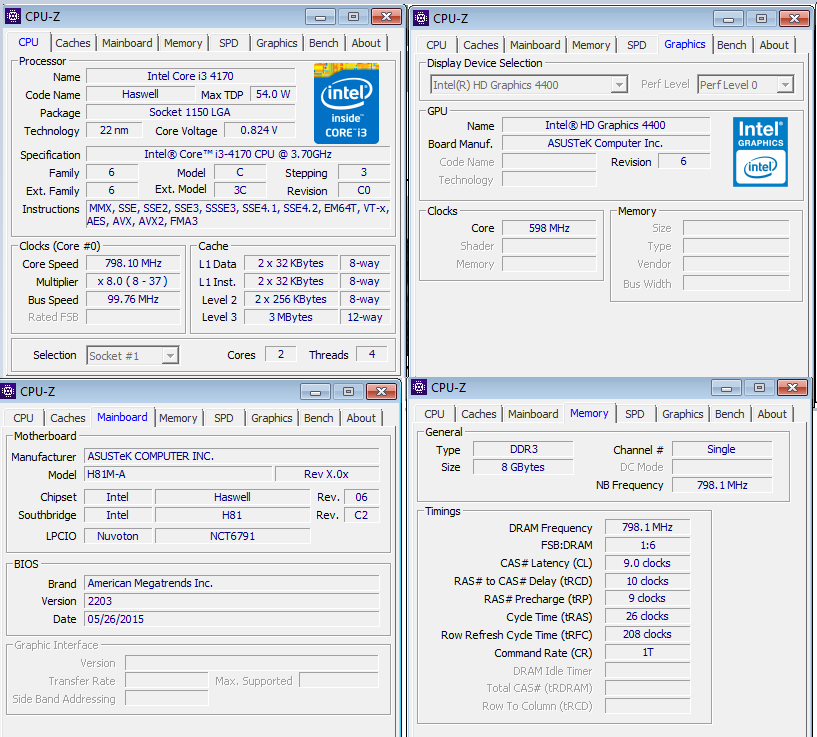Switch to CPU tab in Graphics window

436,45
